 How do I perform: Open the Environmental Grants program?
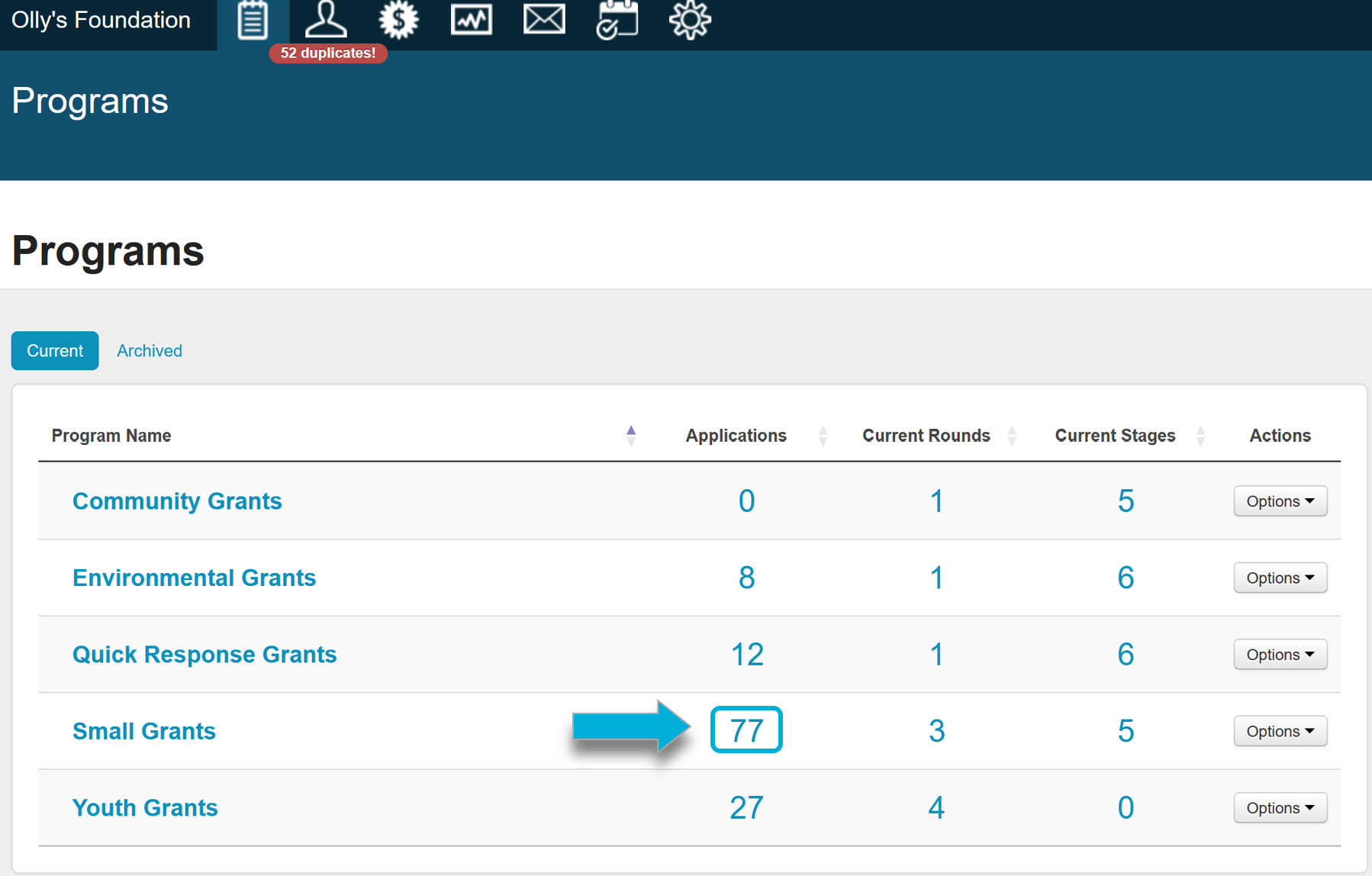tap(194, 578)
